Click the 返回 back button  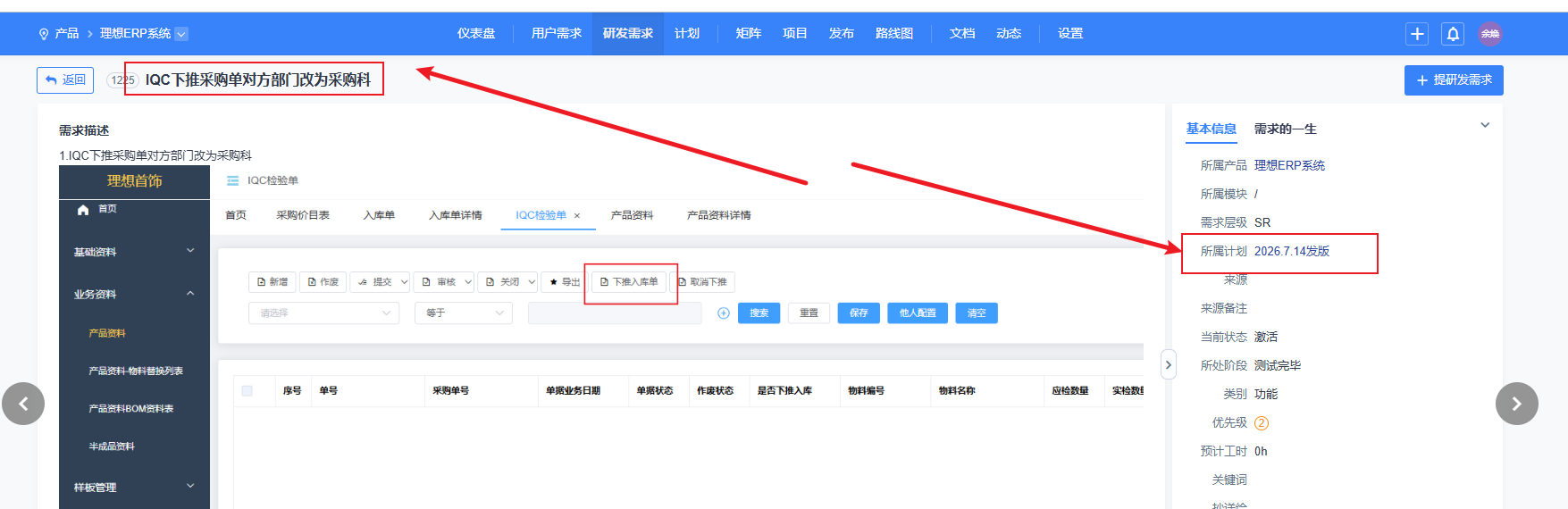pos(65,80)
